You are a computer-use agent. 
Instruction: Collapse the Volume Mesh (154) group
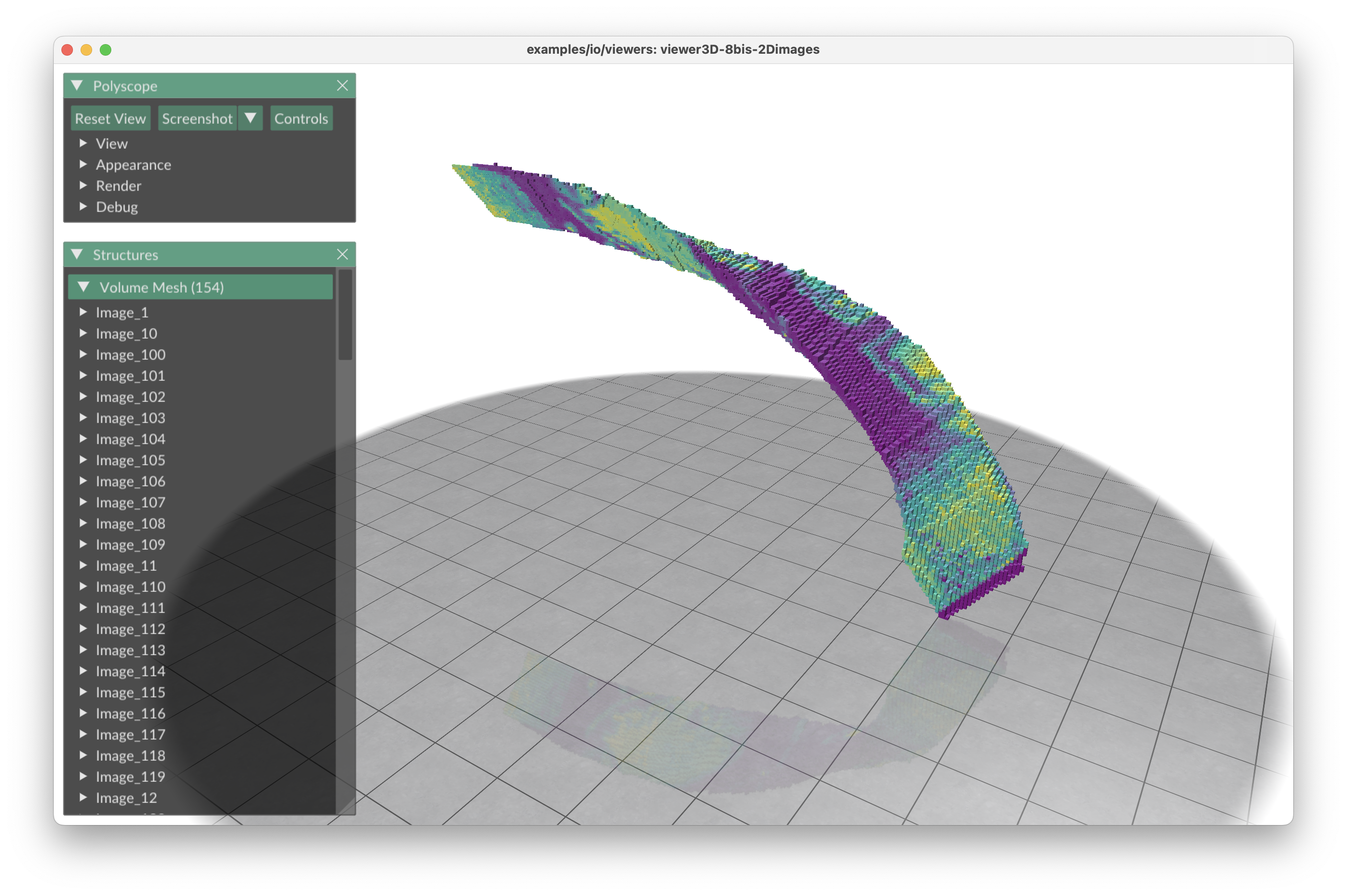pos(84,287)
